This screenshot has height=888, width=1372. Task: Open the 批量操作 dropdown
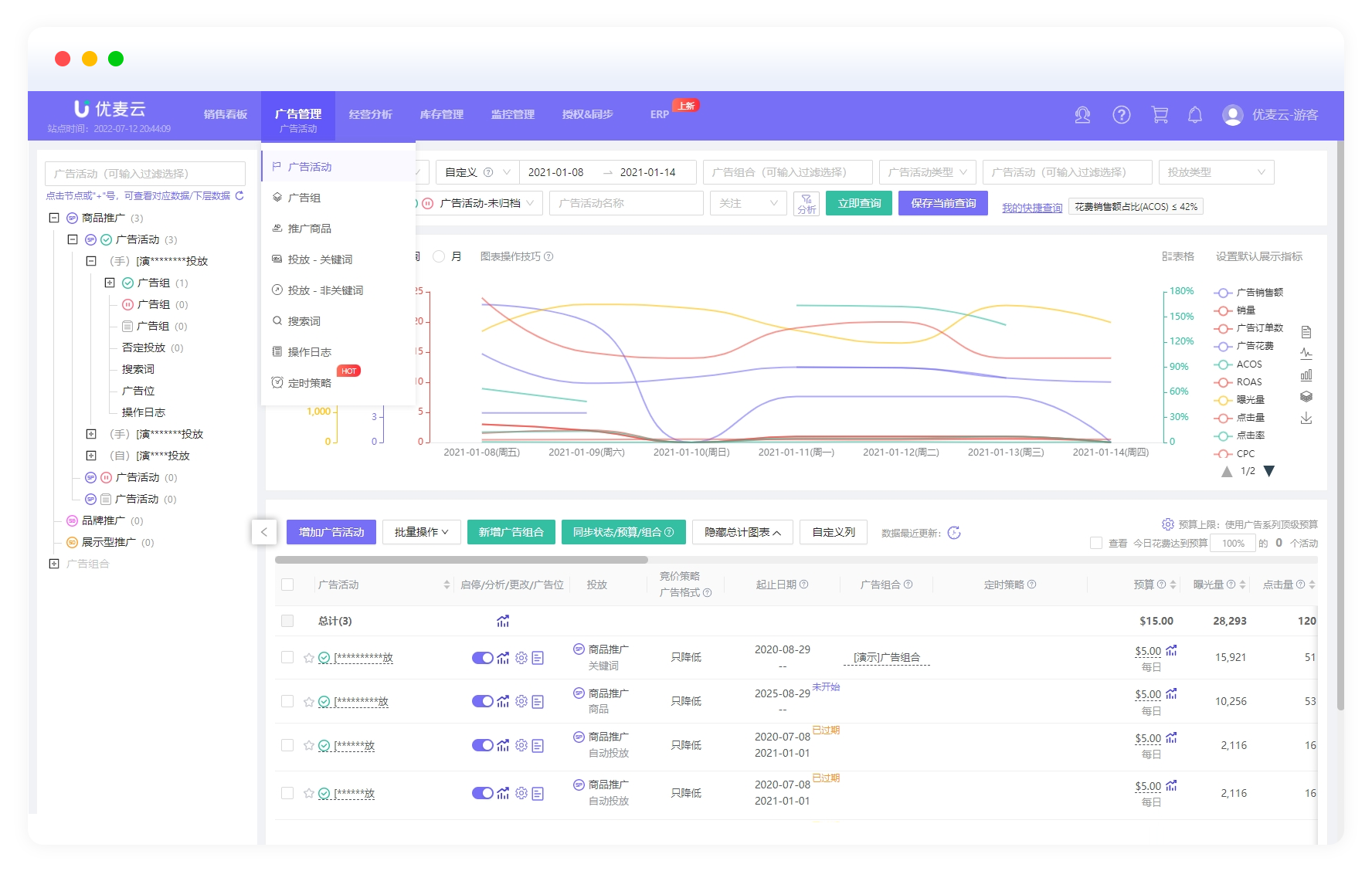421,532
